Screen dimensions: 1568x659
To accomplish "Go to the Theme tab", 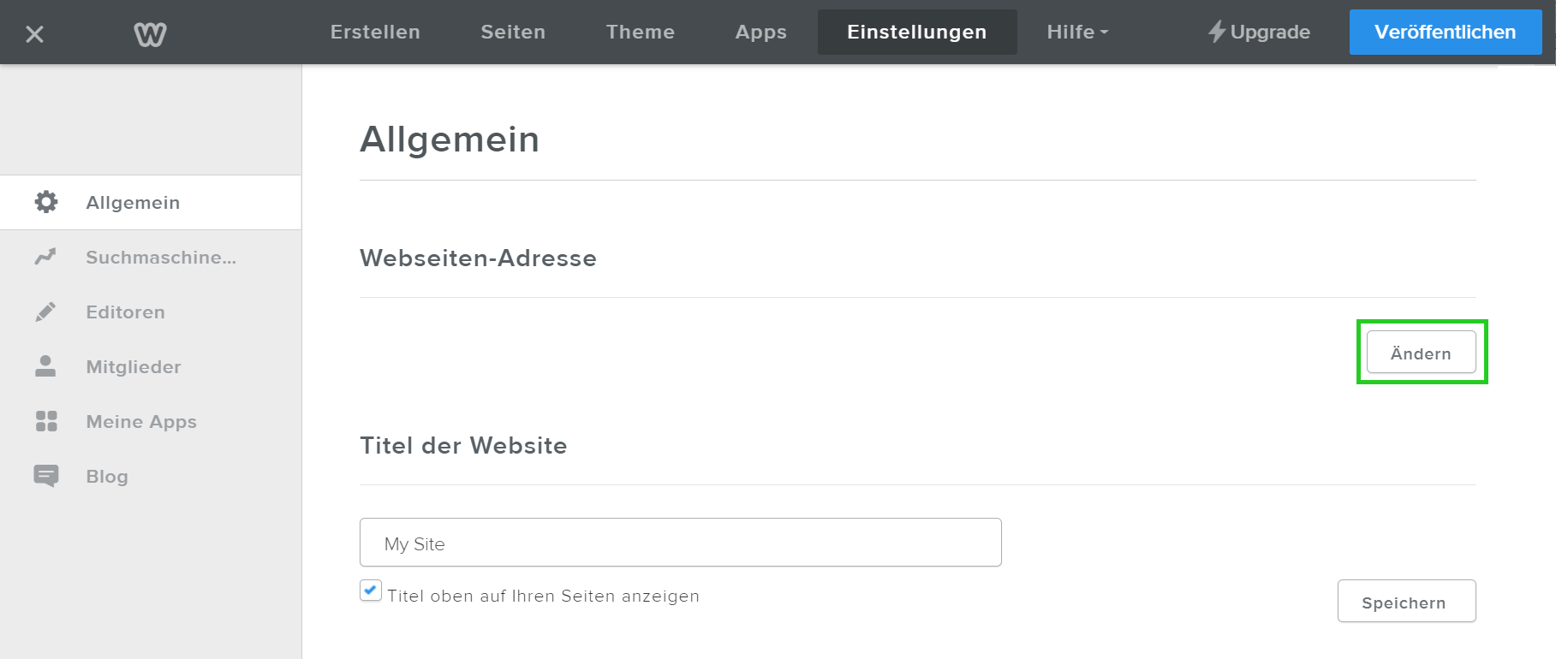I will 641,32.
